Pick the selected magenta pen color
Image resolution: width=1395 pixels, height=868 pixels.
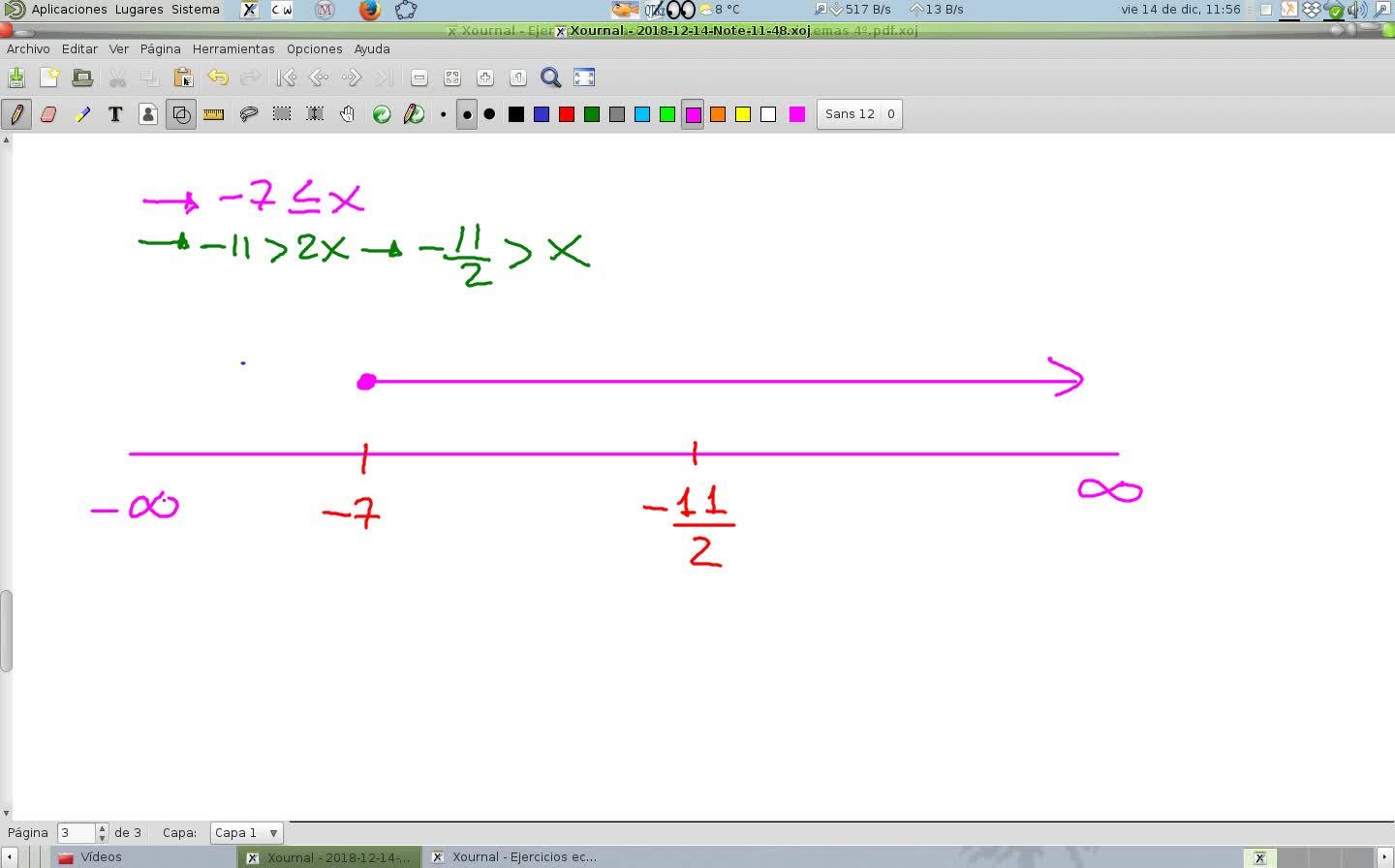click(x=693, y=114)
